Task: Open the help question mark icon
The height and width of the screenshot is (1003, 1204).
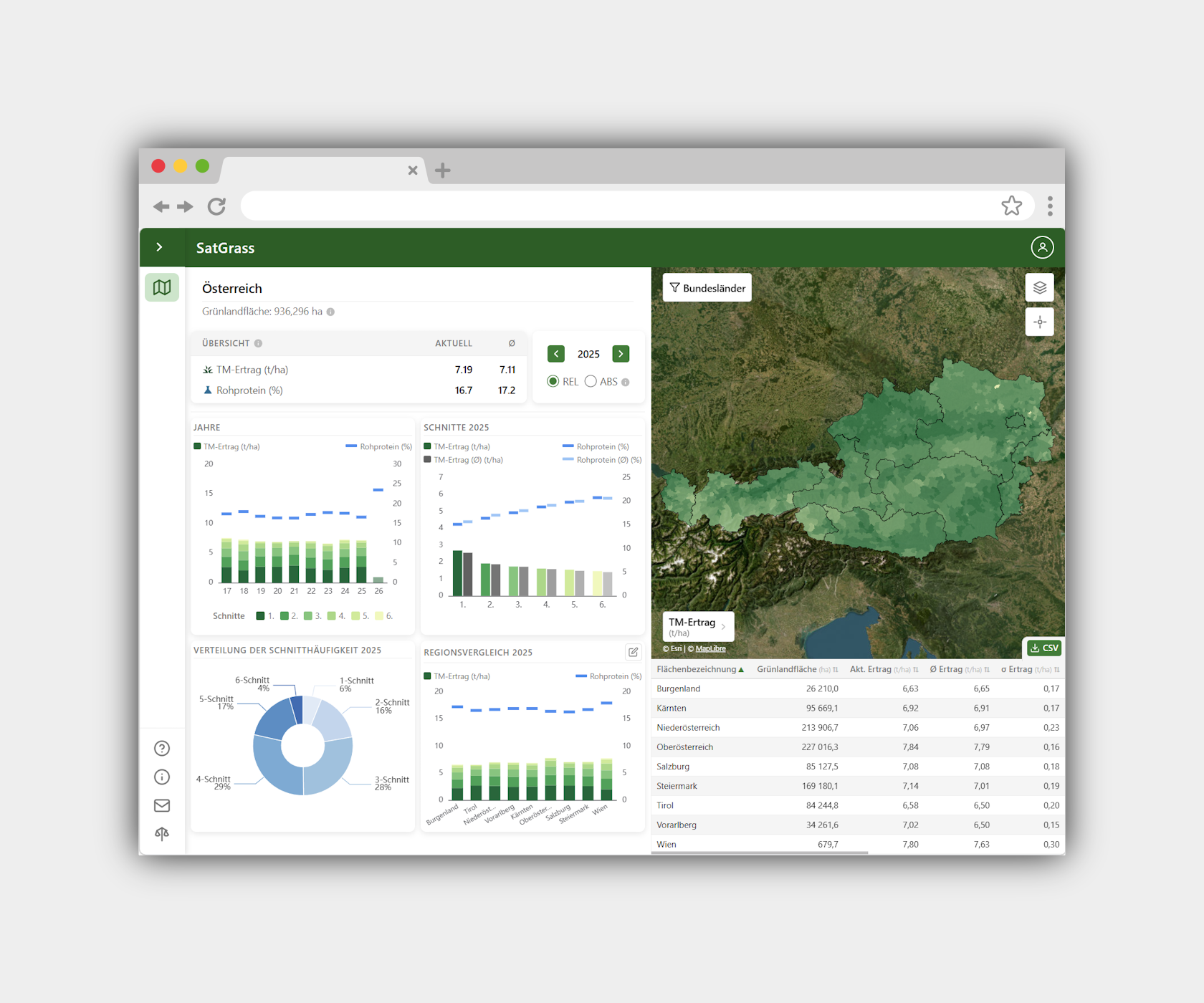Action: tap(162, 748)
